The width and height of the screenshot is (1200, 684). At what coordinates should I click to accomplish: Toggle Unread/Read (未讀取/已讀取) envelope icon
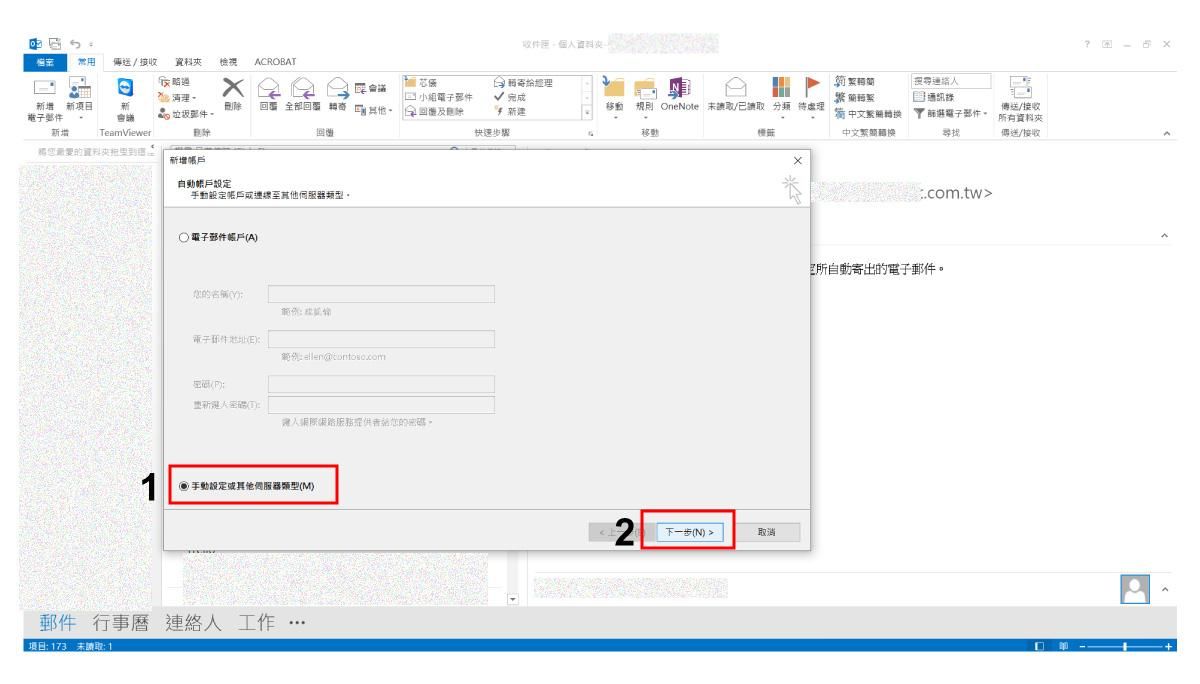735,95
